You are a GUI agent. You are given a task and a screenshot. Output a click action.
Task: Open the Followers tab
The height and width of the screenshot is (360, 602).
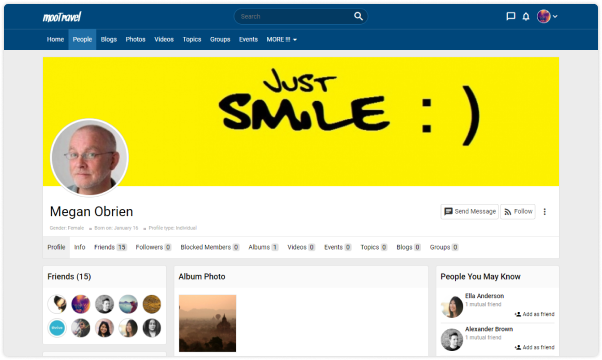[x=153, y=247]
